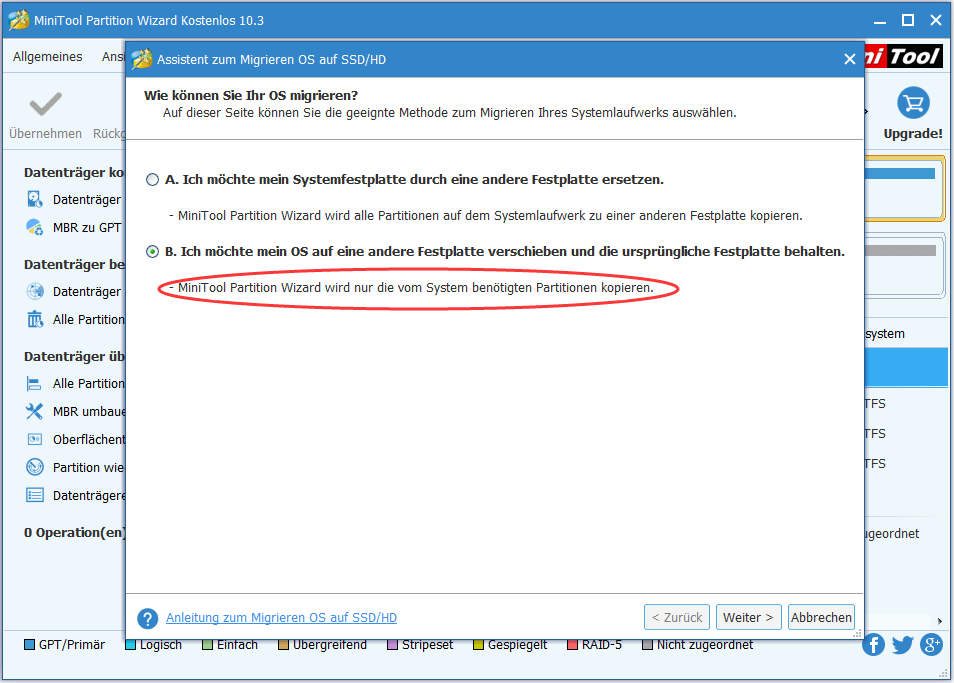Click the < Zurück button
The height and width of the screenshot is (683, 954).
coord(677,617)
